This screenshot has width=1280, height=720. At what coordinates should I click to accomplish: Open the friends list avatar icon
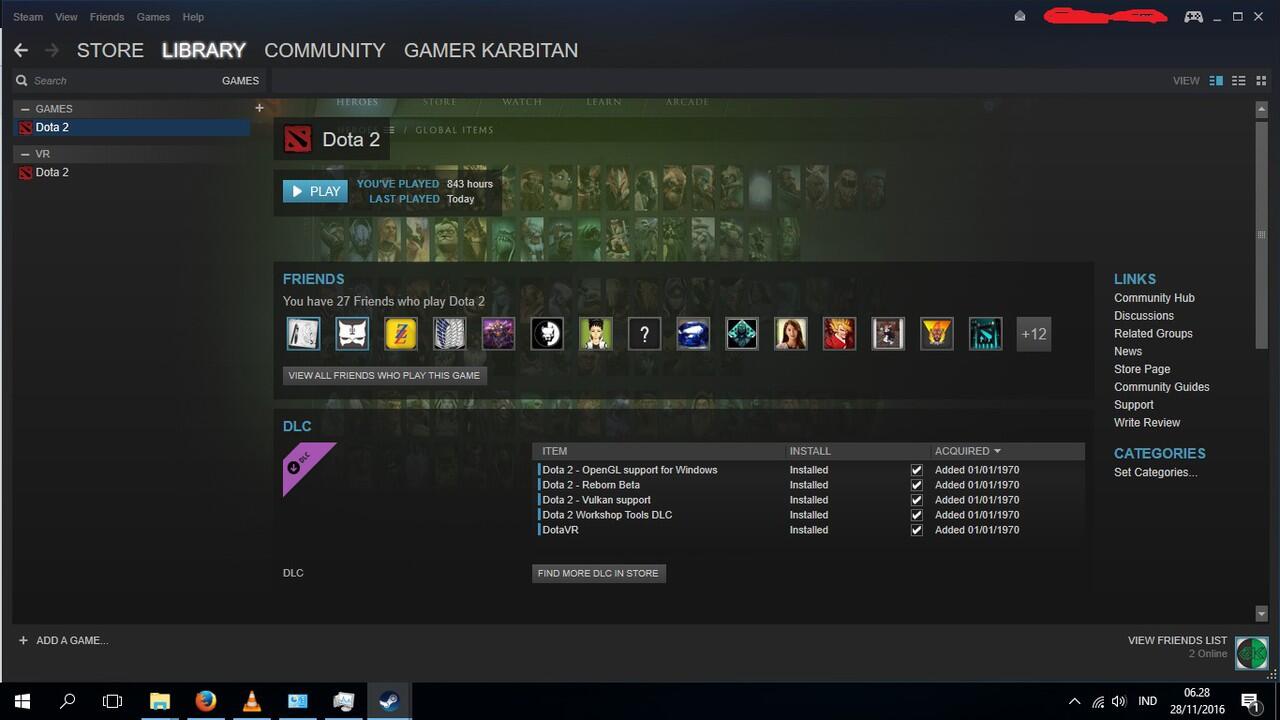[x=1251, y=653]
